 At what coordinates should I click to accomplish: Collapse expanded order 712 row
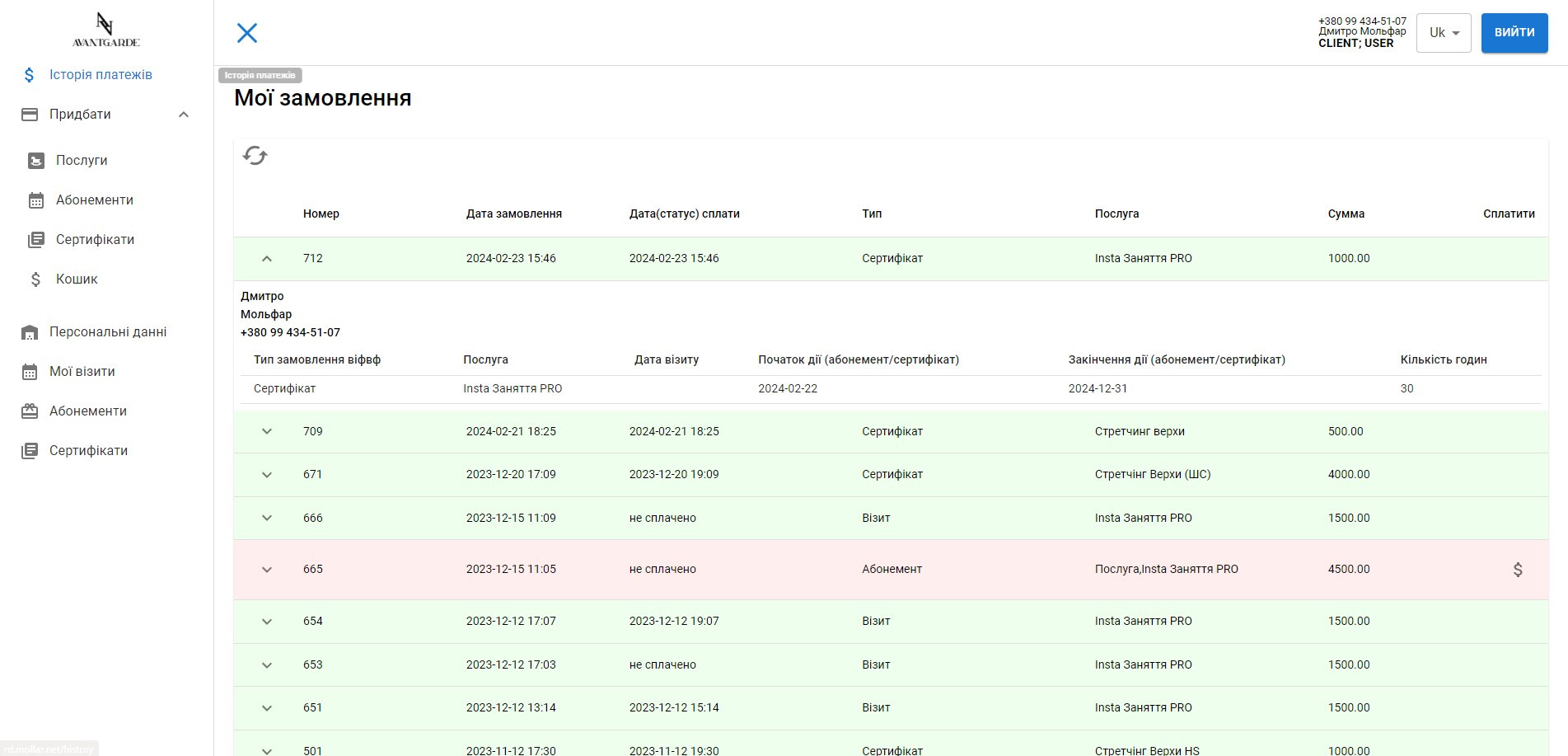click(x=267, y=259)
